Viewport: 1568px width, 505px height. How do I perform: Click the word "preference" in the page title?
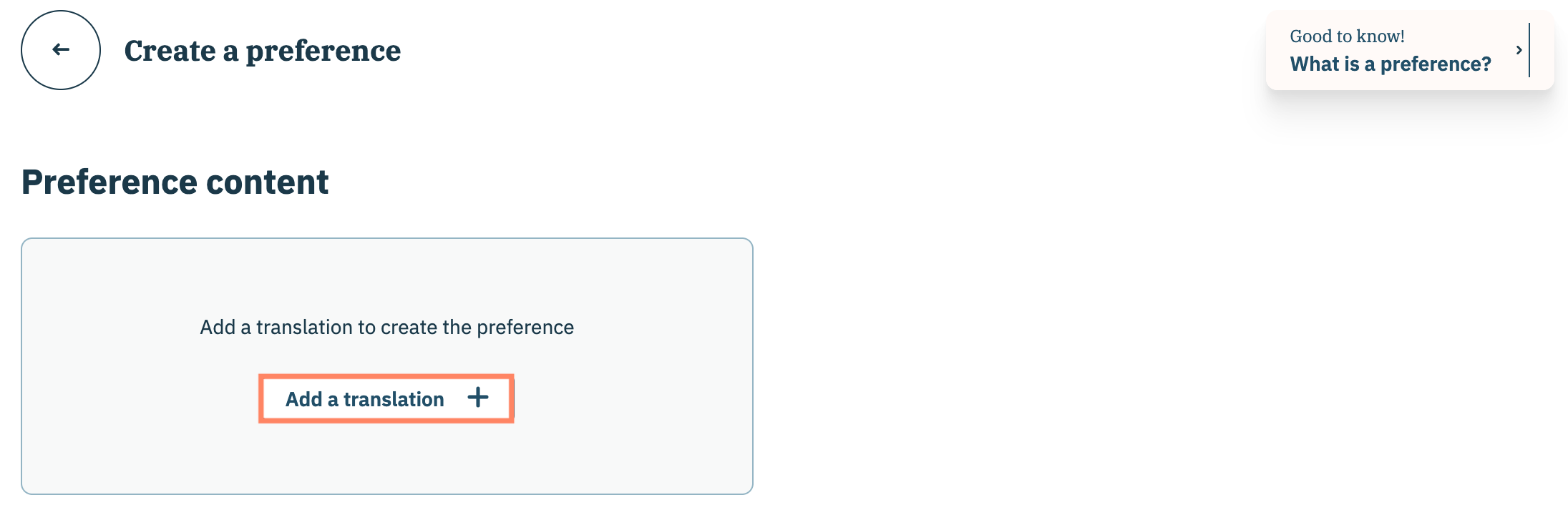[323, 51]
